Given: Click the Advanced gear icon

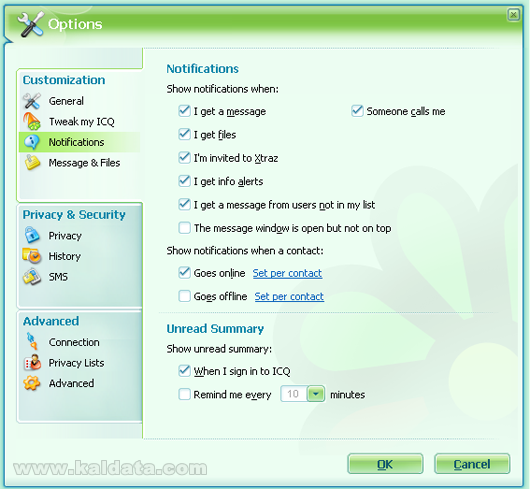Looking at the screenshot, I should (x=32, y=383).
